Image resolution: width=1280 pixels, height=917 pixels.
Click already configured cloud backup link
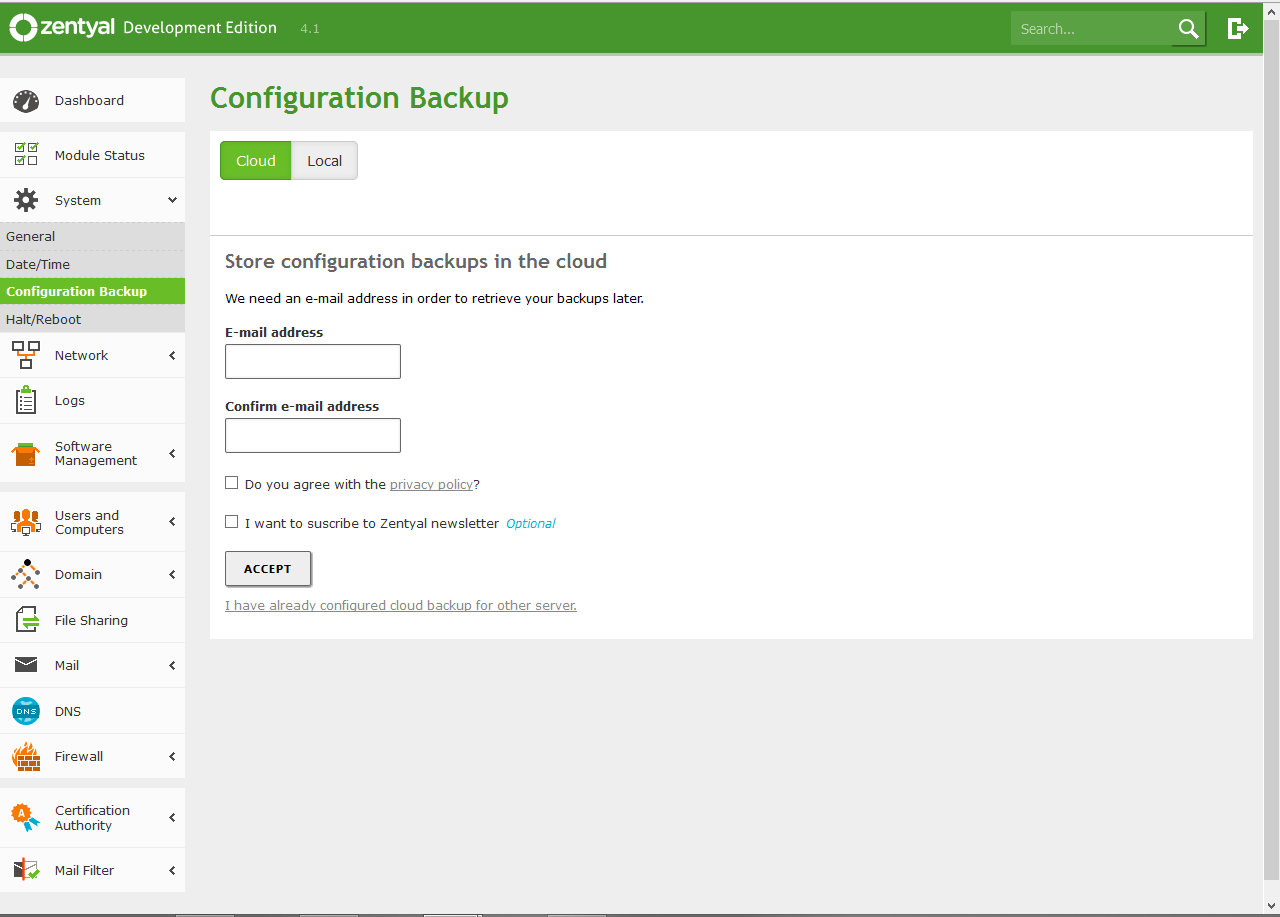click(401, 605)
